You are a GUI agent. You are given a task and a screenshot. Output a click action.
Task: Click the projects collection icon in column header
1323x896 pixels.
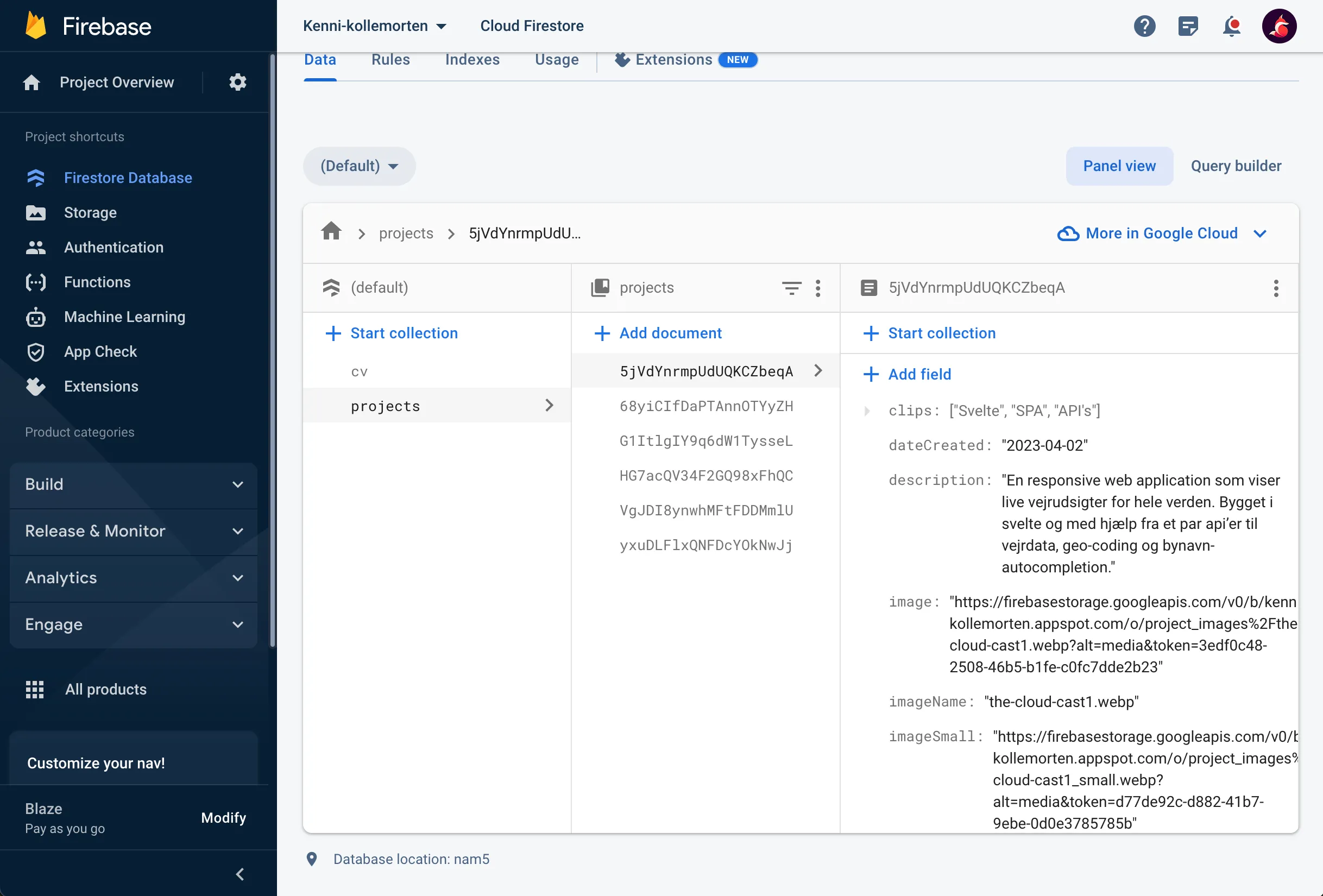[x=600, y=287]
